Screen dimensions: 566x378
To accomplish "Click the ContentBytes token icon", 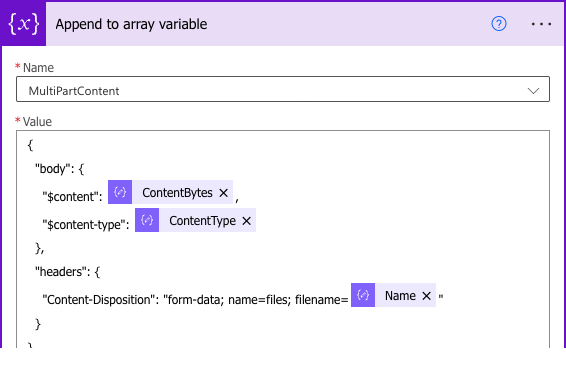I will (x=120, y=192).
